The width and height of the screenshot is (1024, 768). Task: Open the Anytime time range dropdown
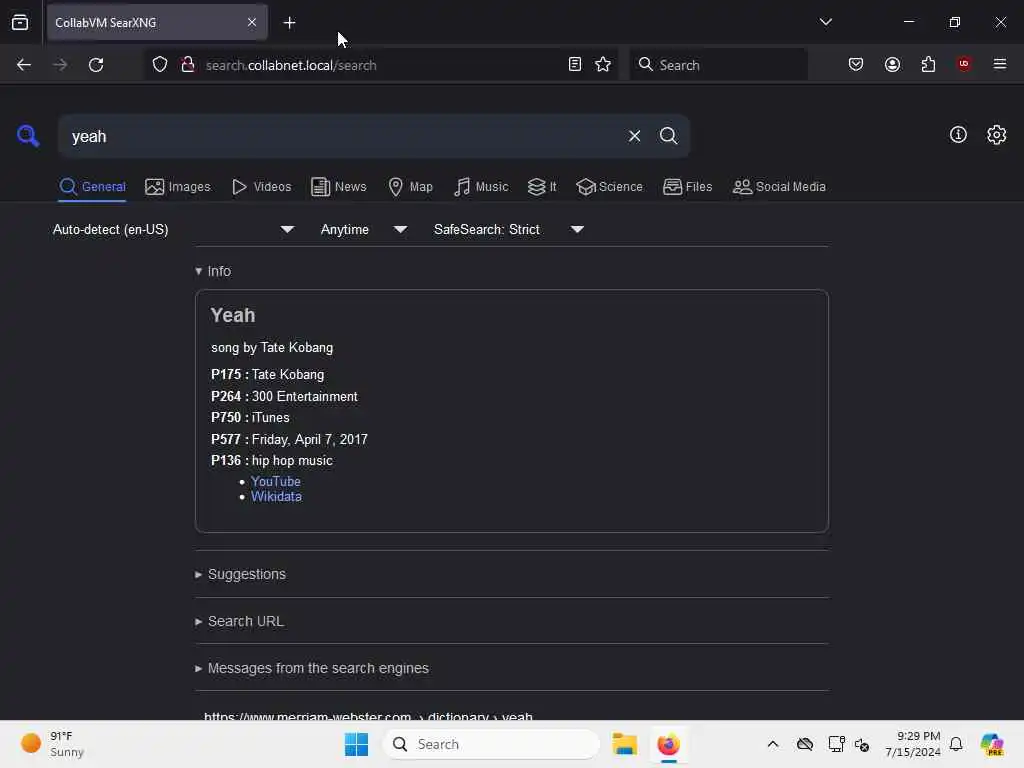point(364,229)
